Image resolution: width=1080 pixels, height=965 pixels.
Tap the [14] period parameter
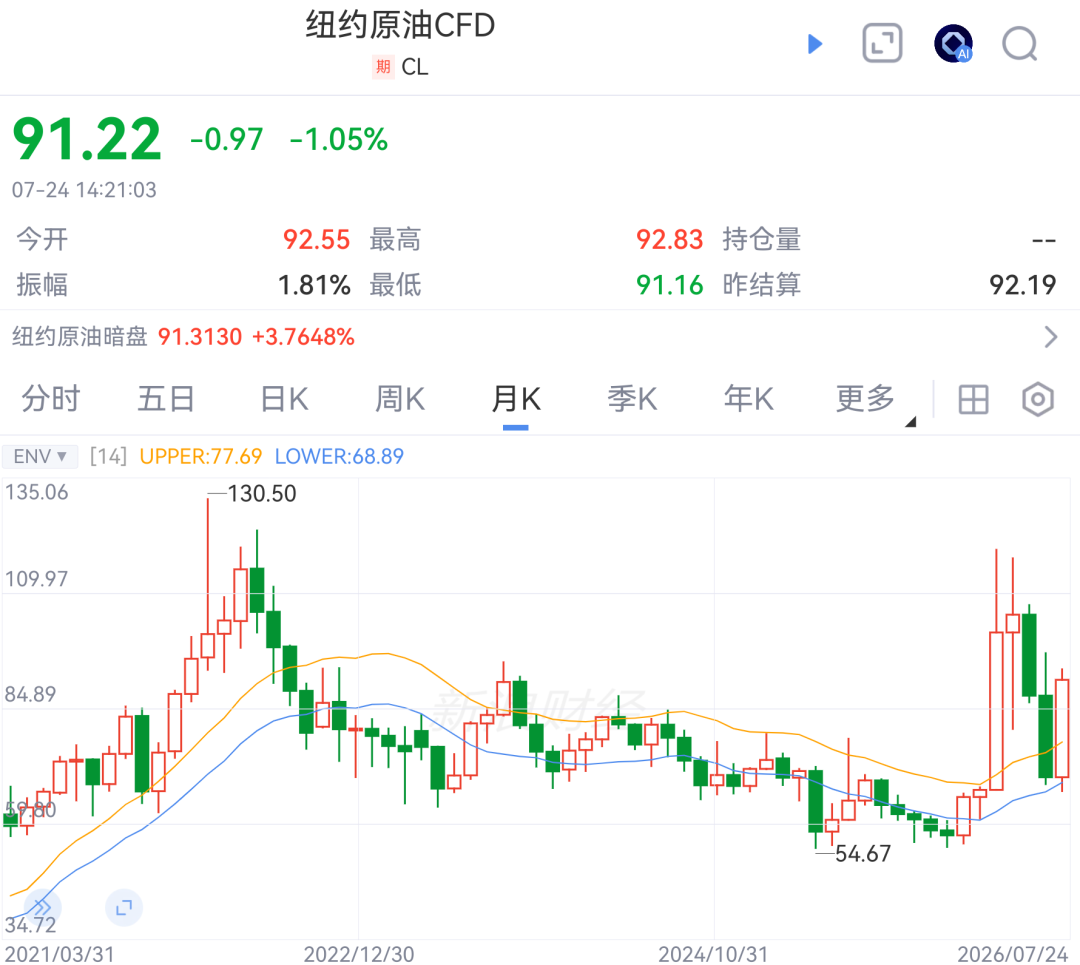point(108,456)
